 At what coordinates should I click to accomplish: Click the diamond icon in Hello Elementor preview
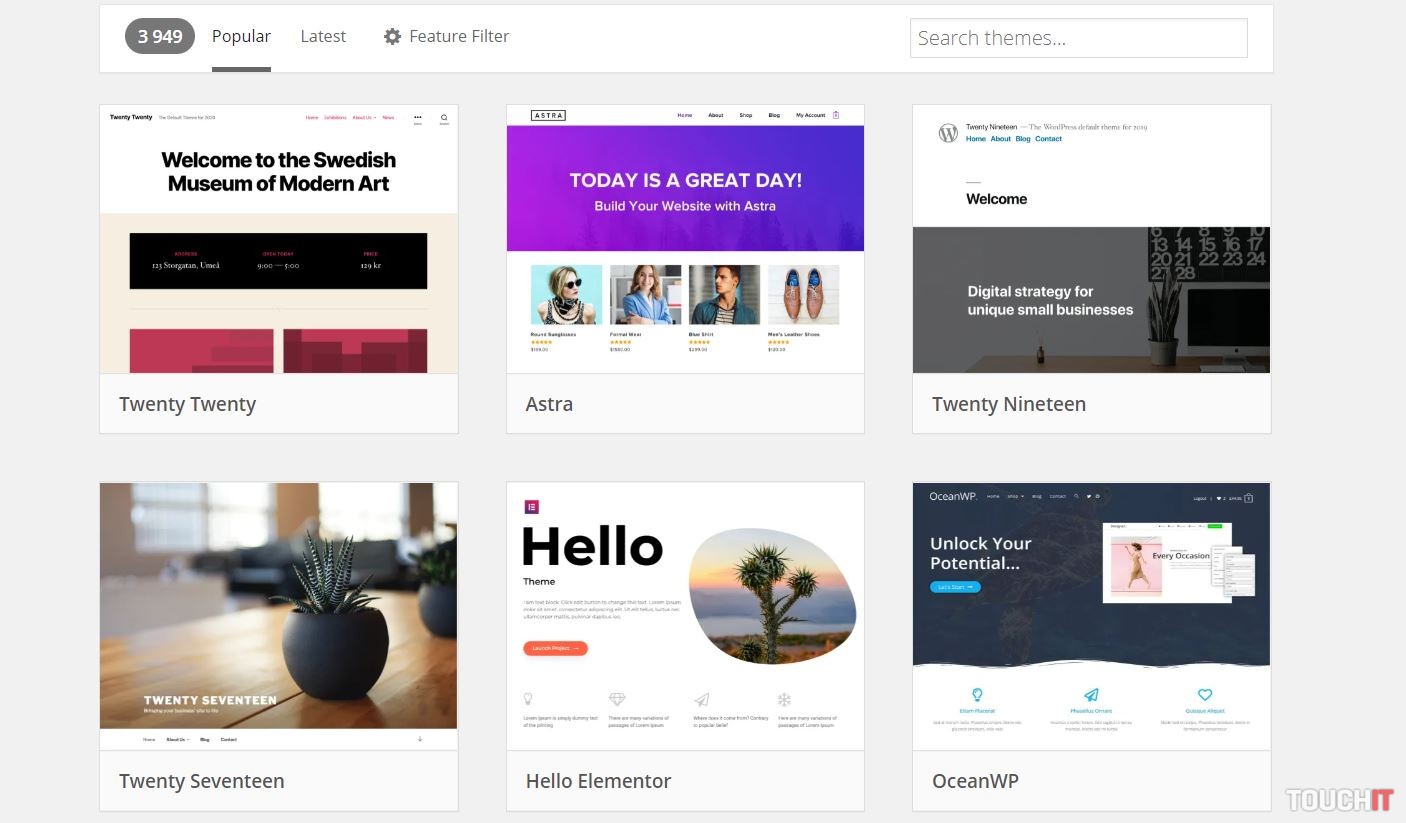617,699
